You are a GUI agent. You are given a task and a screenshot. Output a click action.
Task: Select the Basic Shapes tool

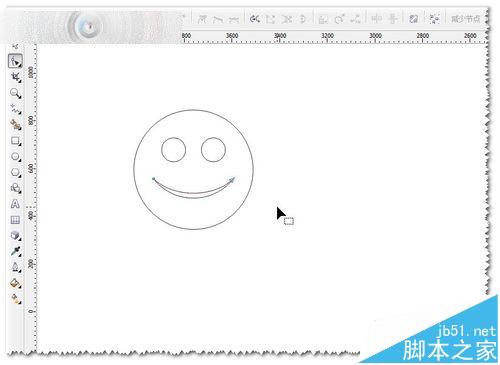pos(15,188)
